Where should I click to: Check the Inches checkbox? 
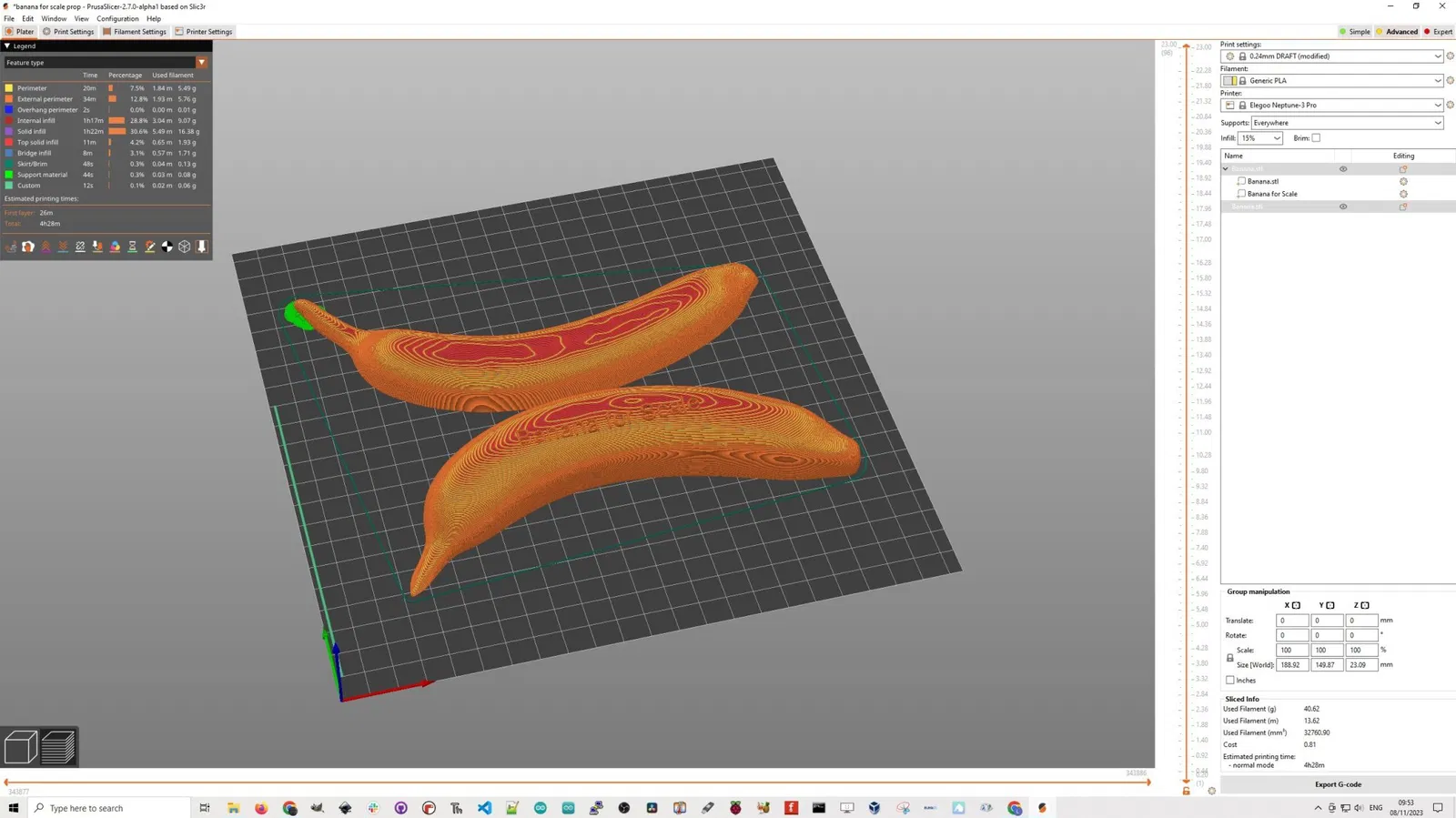tap(1230, 681)
